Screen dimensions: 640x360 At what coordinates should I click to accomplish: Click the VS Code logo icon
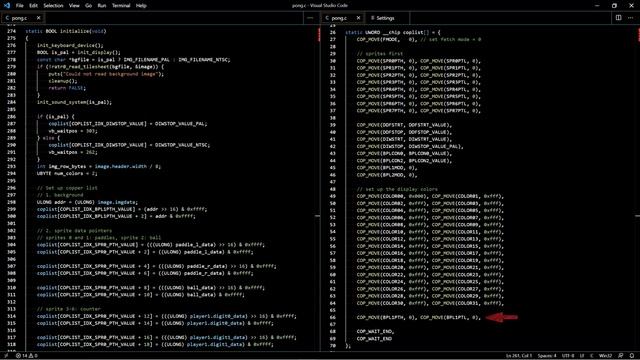click(x=7, y=6)
